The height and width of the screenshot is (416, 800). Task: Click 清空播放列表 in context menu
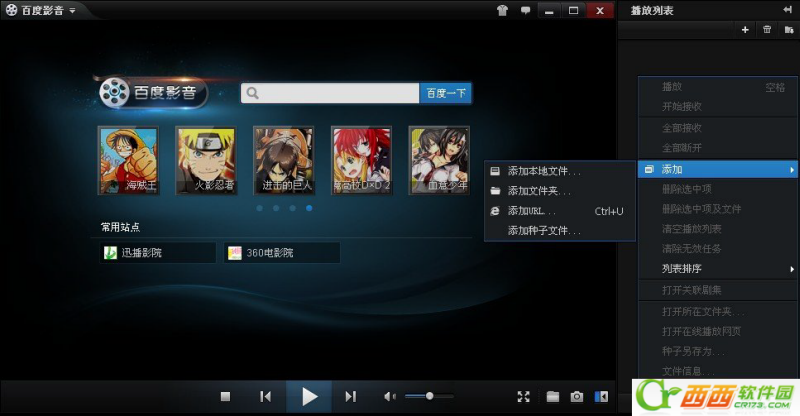coord(717,229)
